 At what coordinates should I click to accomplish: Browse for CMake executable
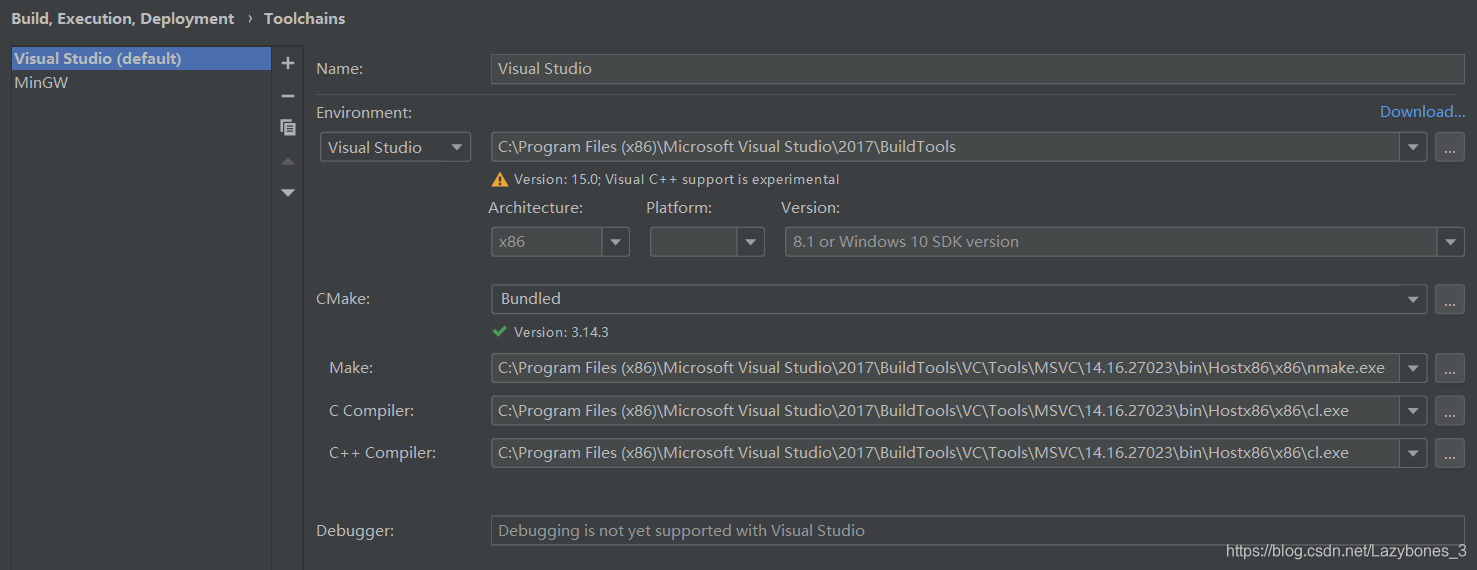1450,299
